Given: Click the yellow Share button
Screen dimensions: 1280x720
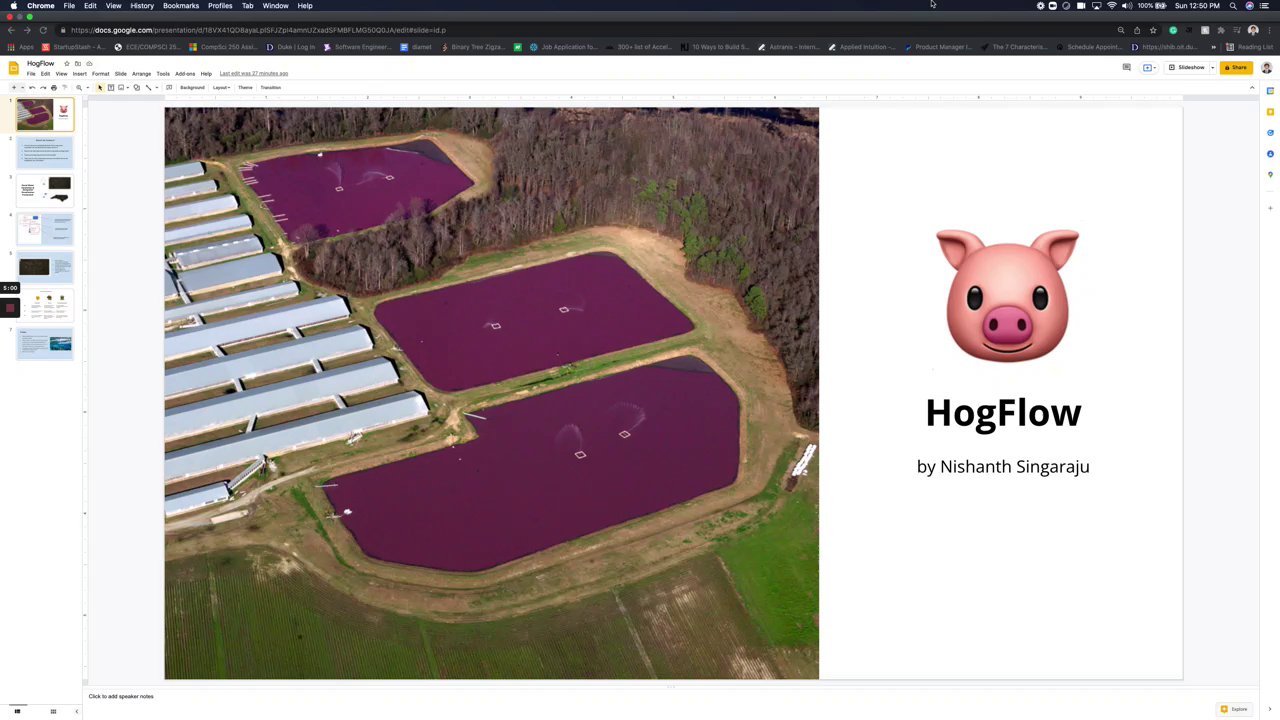Looking at the screenshot, I should point(1236,68).
